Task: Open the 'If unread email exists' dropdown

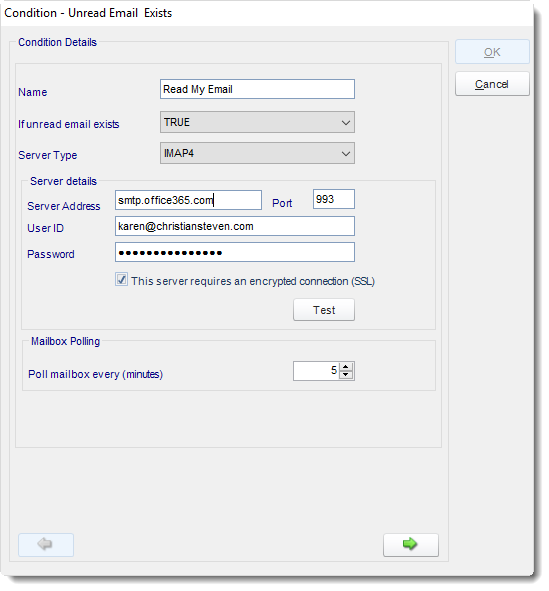Action: [x=257, y=122]
